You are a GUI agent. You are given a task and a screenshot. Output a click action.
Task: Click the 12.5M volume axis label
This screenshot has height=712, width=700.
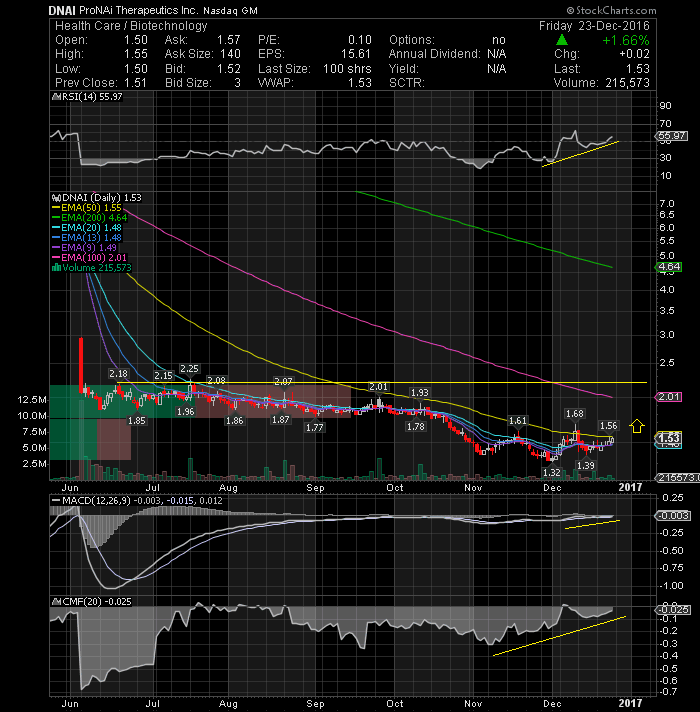click(x=32, y=400)
